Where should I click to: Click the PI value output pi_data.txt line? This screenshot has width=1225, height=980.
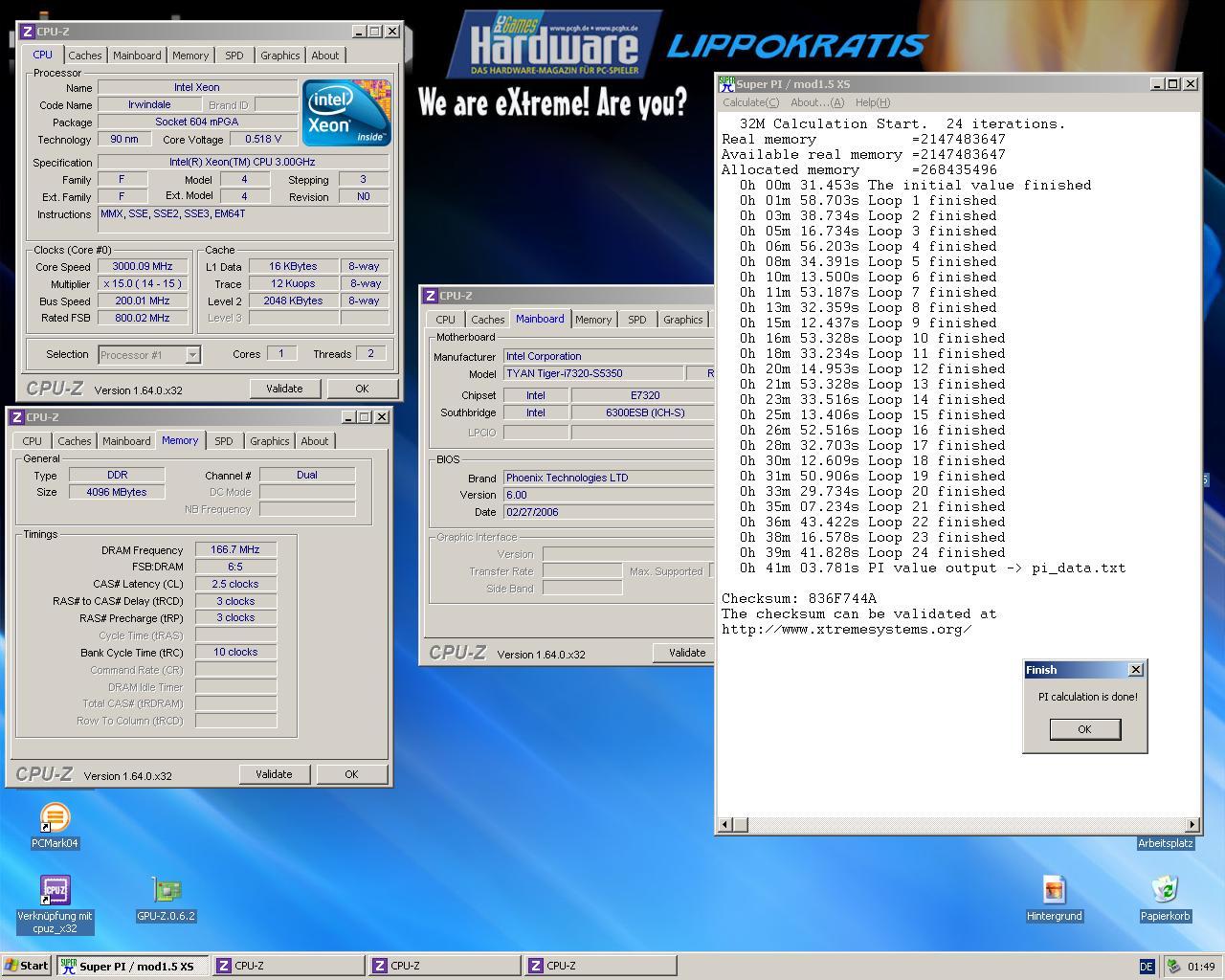pyautogui.click(x=932, y=568)
